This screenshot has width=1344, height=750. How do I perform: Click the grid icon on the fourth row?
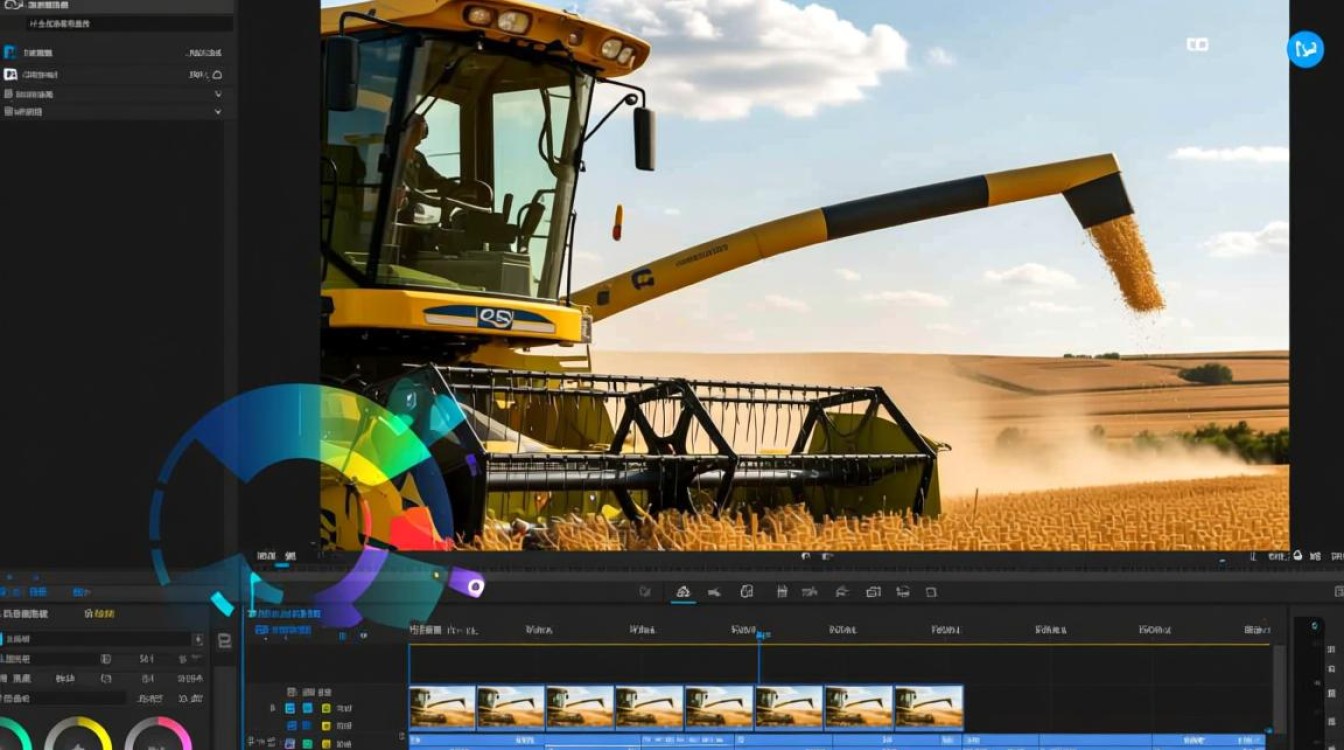[x=9, y=112]
